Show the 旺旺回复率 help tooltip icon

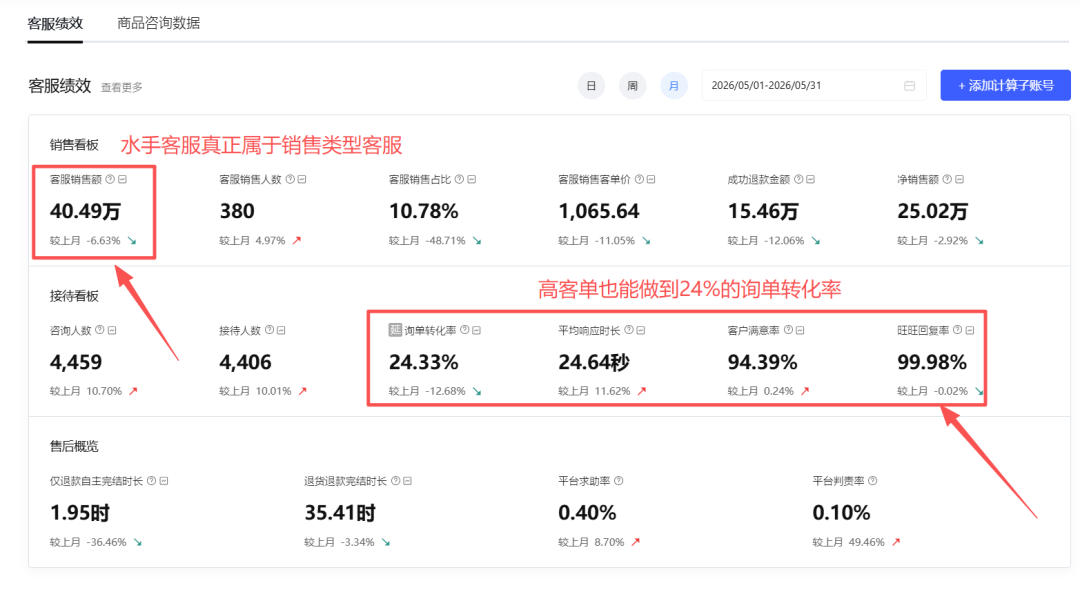point(957,330)
